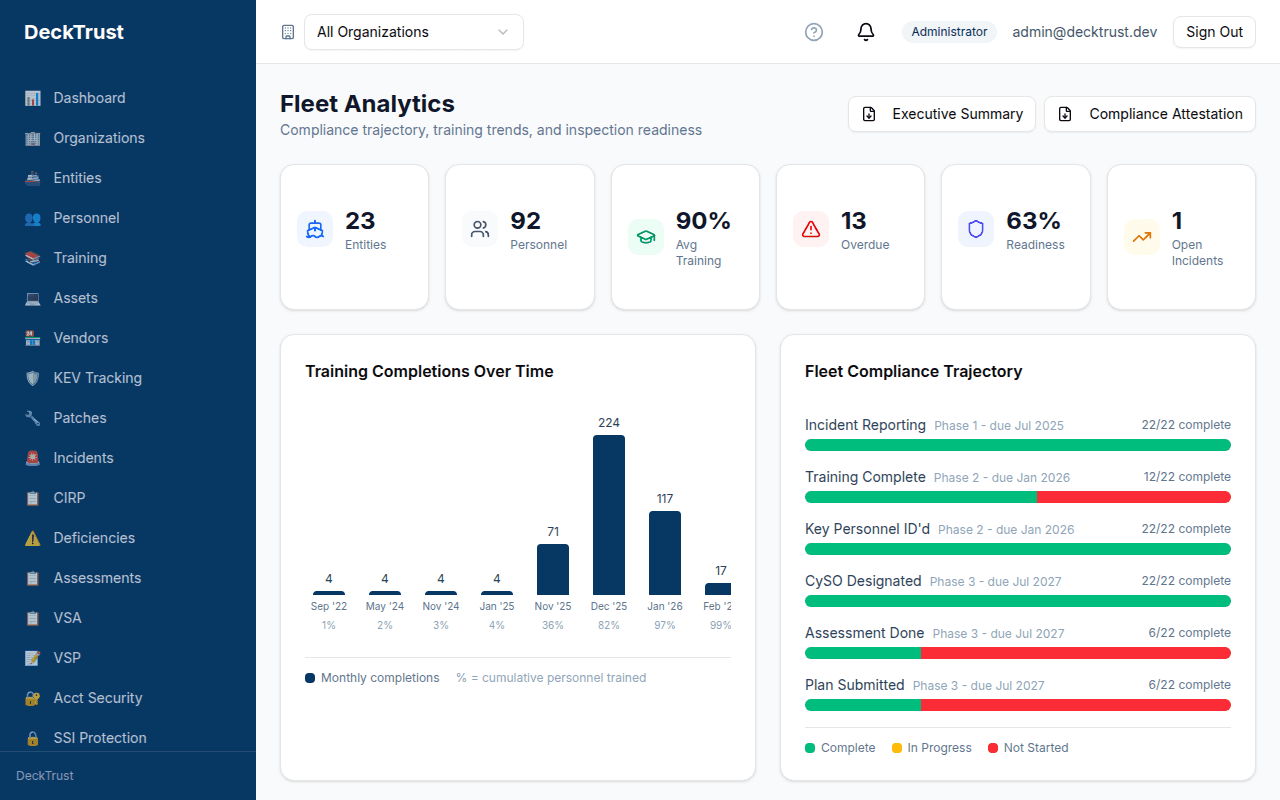Open the notifications bell
This screenshot has height=800, width=1280.
(865, 31)
